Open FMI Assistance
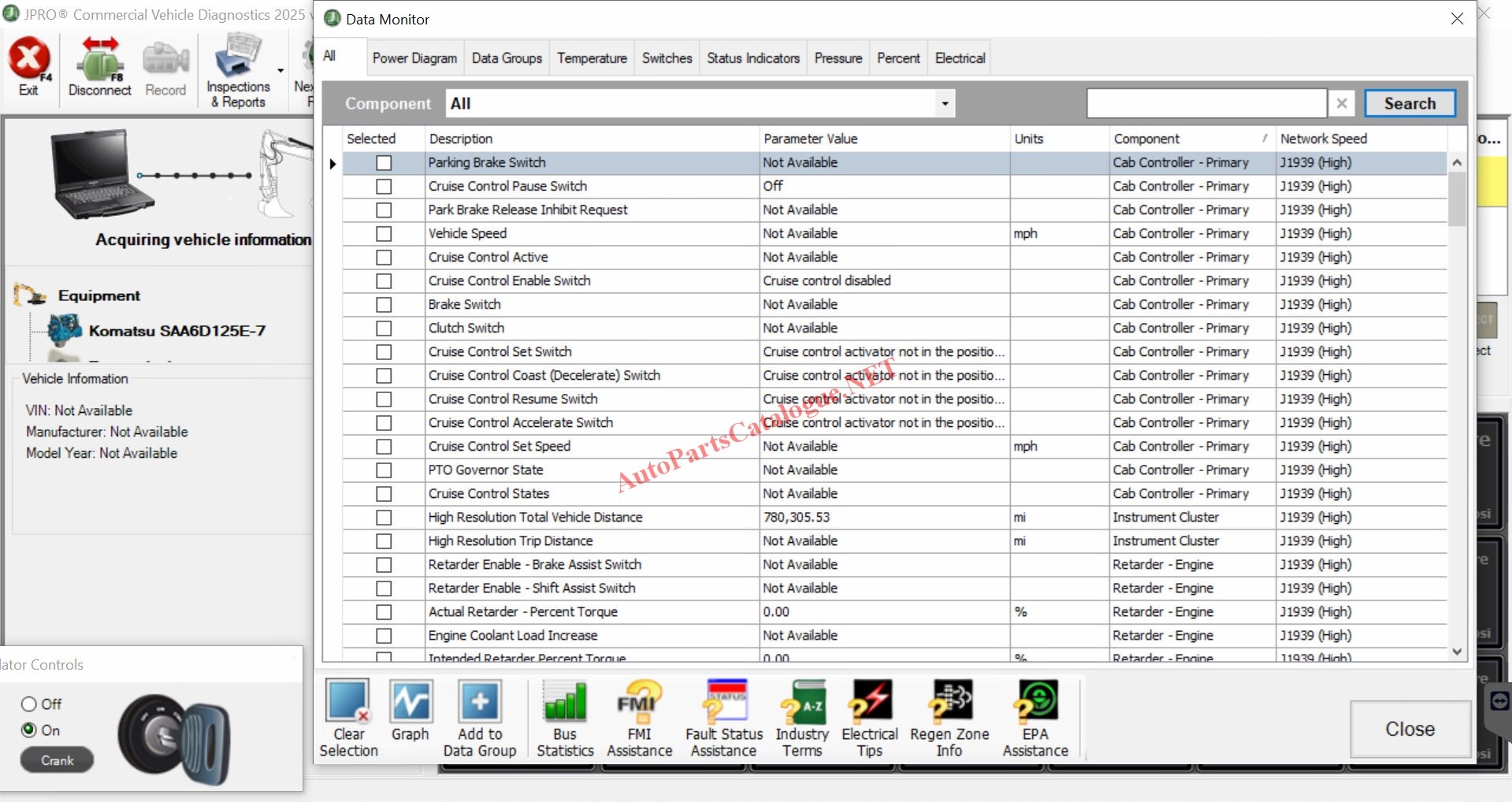 (x=639, y=702)
